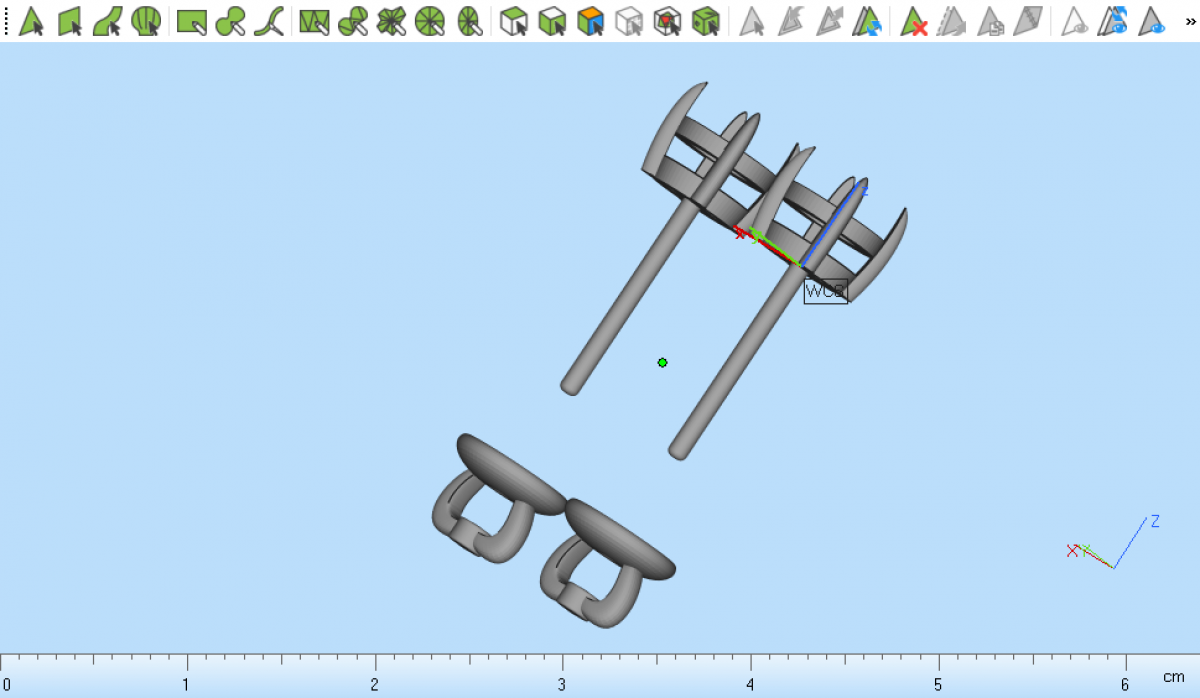Click wireframe cube with red triangle icon

[667, 21]
